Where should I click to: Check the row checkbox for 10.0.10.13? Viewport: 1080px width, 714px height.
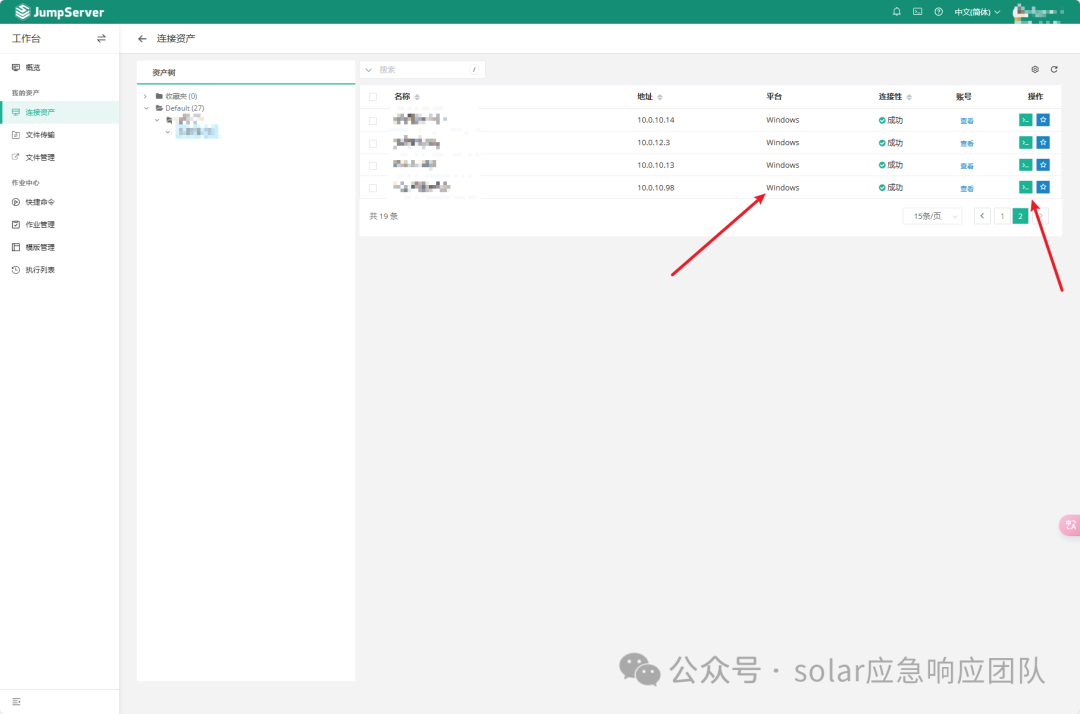(373, 165)
